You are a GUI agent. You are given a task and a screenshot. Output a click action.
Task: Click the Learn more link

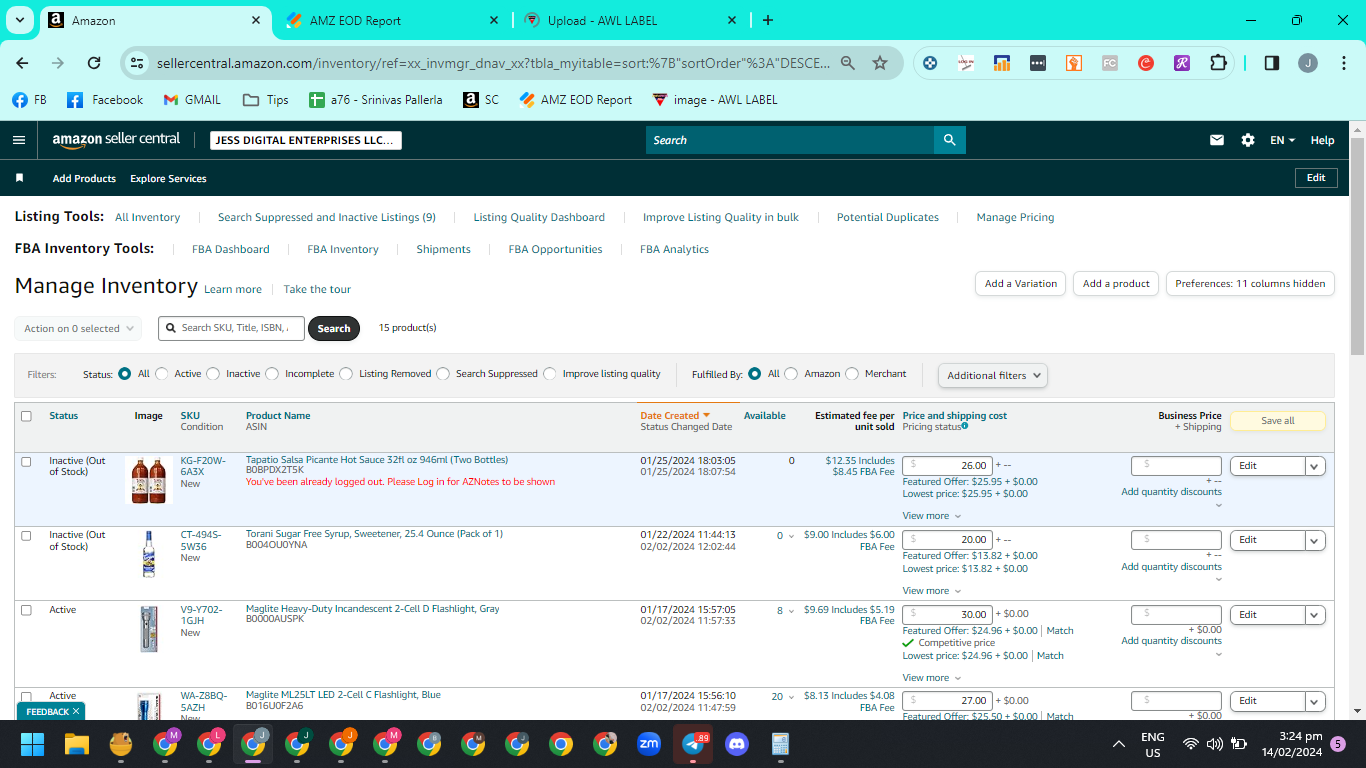coord(233,290)
